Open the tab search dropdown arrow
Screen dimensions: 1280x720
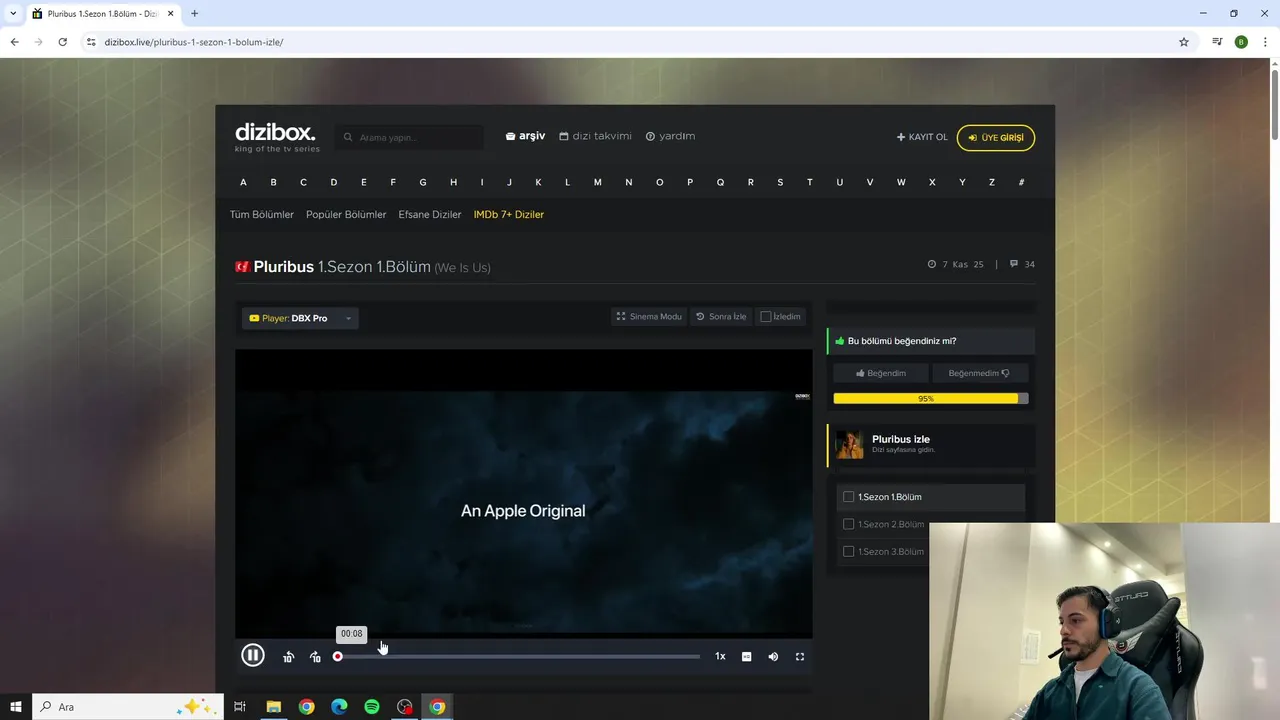tap(13, 14)
